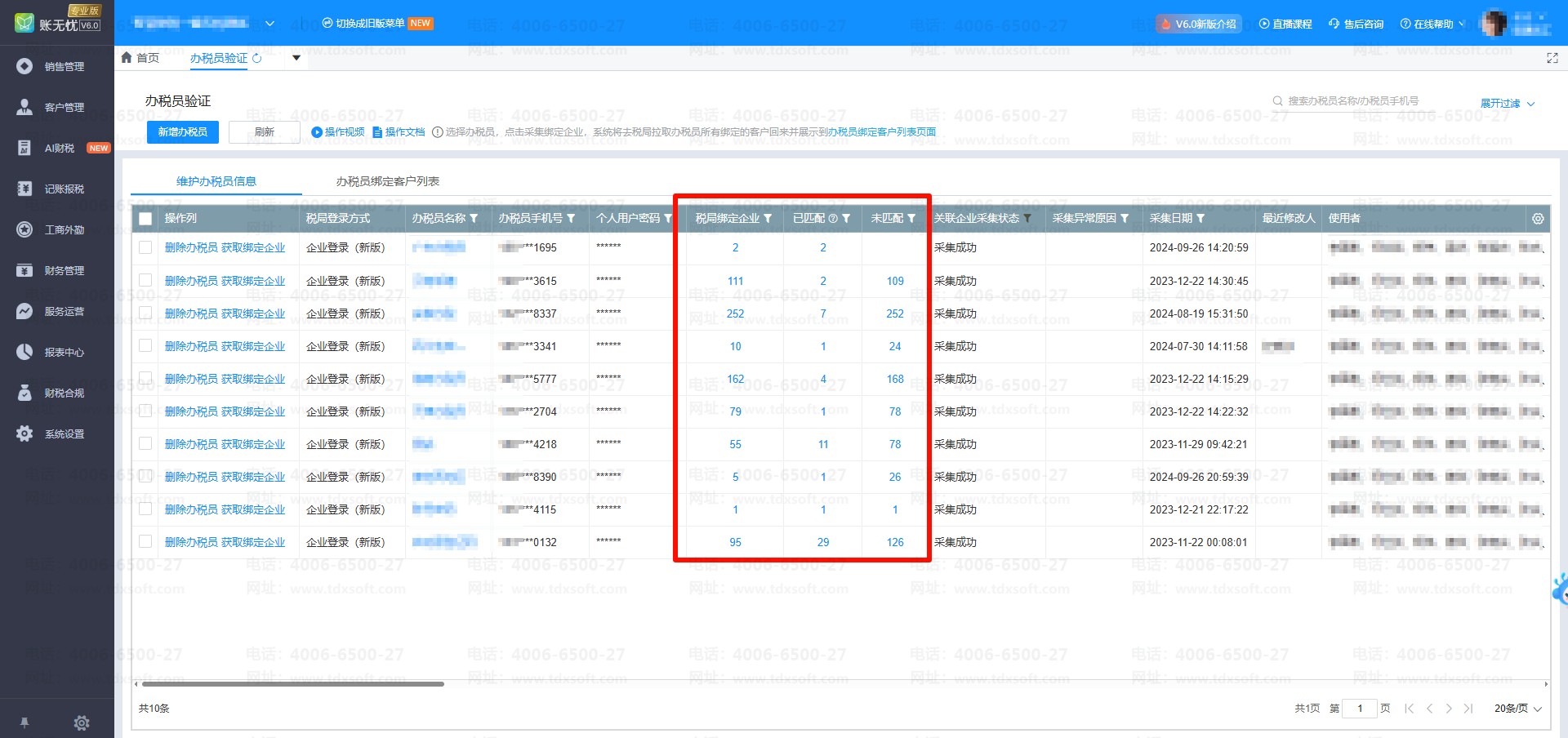This screenshot has height=738, width=1568.
Task: Check the checkbox for the first table row
Action: [145, 247]
